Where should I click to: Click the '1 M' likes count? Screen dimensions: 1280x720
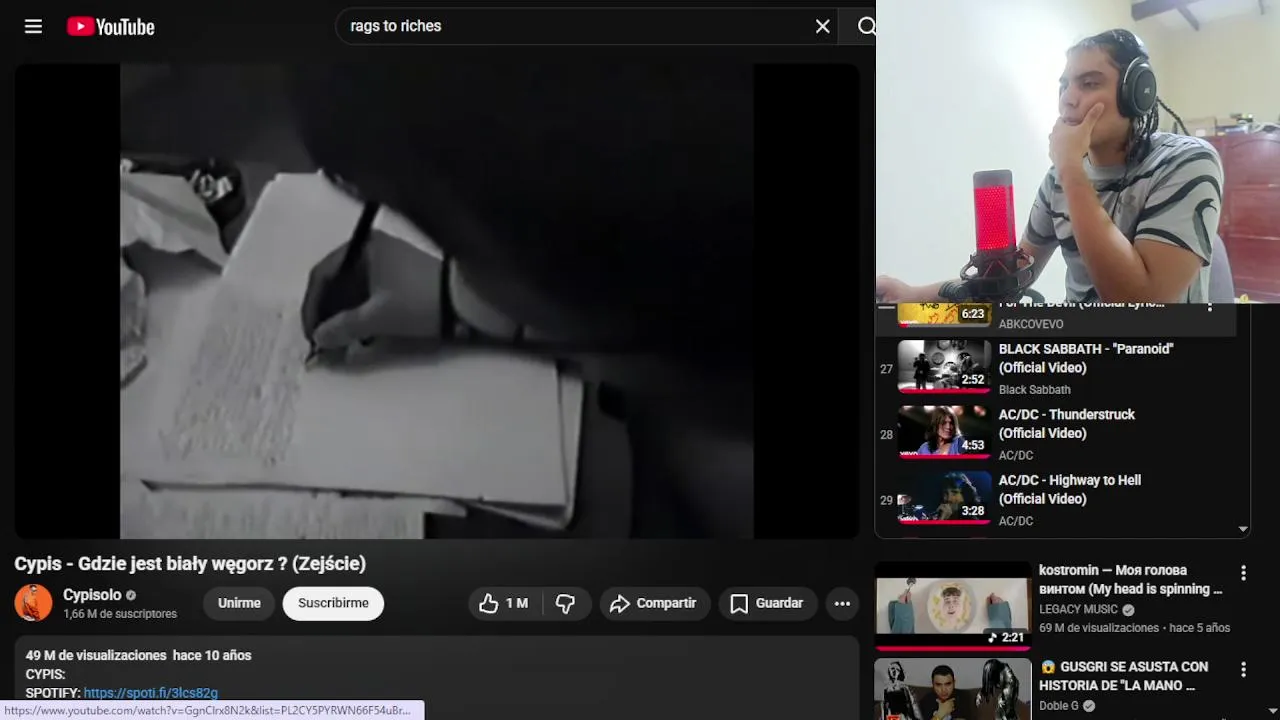click(517, 603)
